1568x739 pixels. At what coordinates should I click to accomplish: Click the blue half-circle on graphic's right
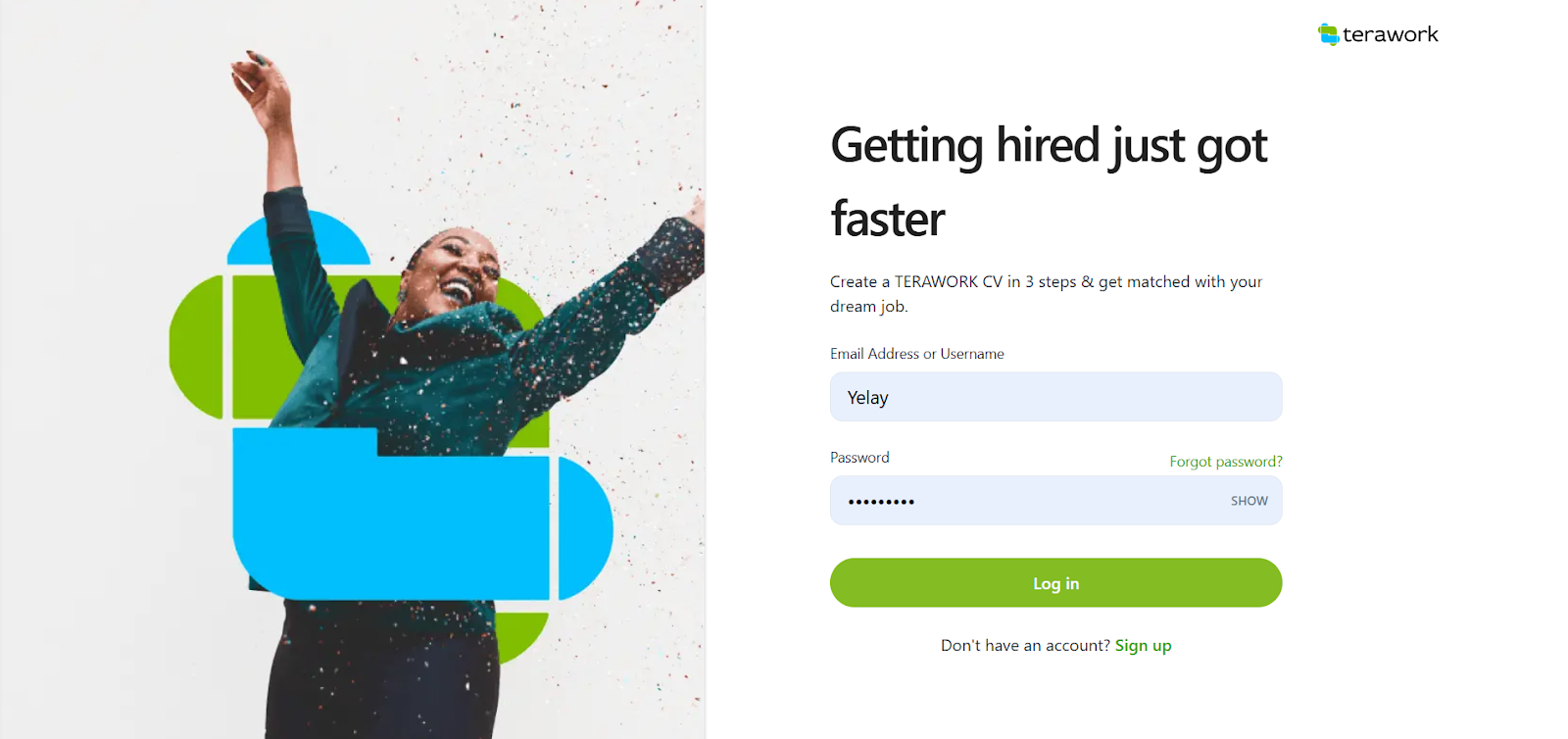[x=585, y=527]
